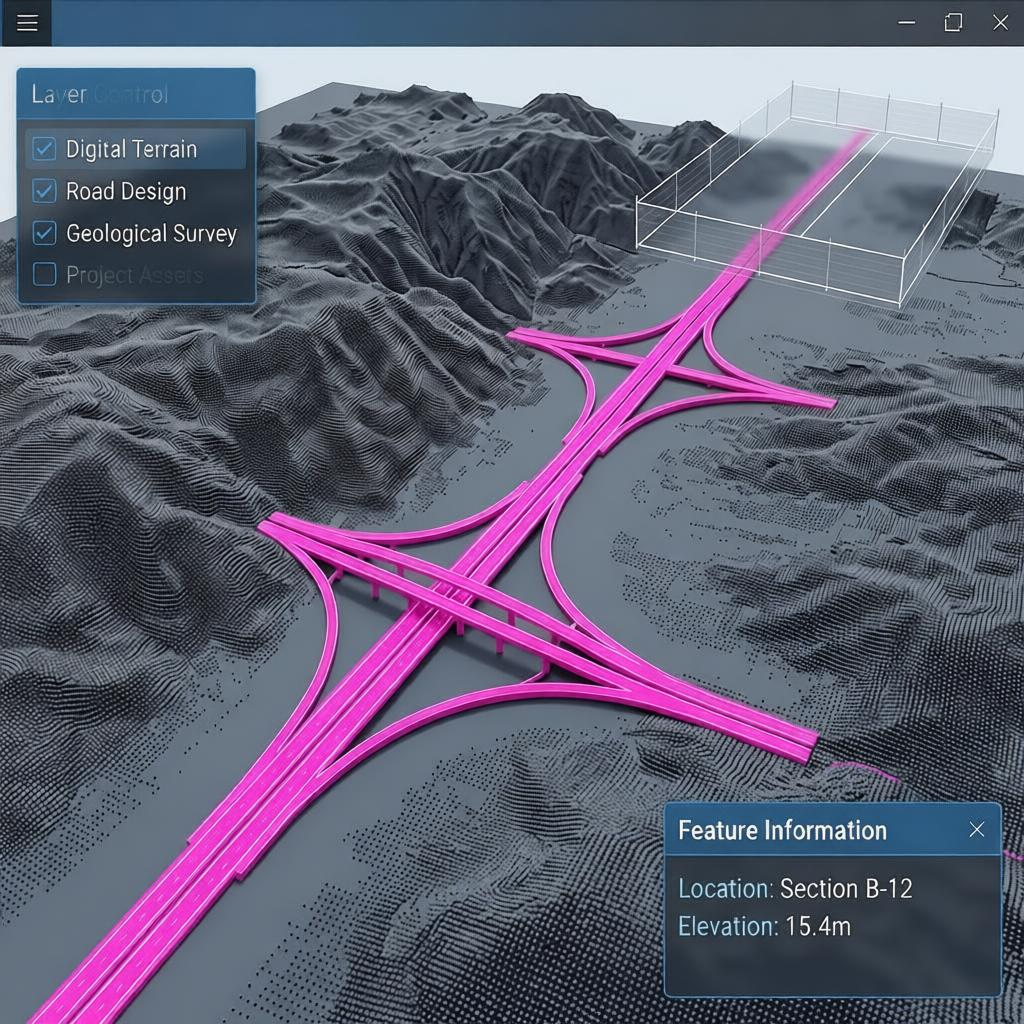Select the Geological Survey layer label
1024x1024 pixels.
pos(152,234)
